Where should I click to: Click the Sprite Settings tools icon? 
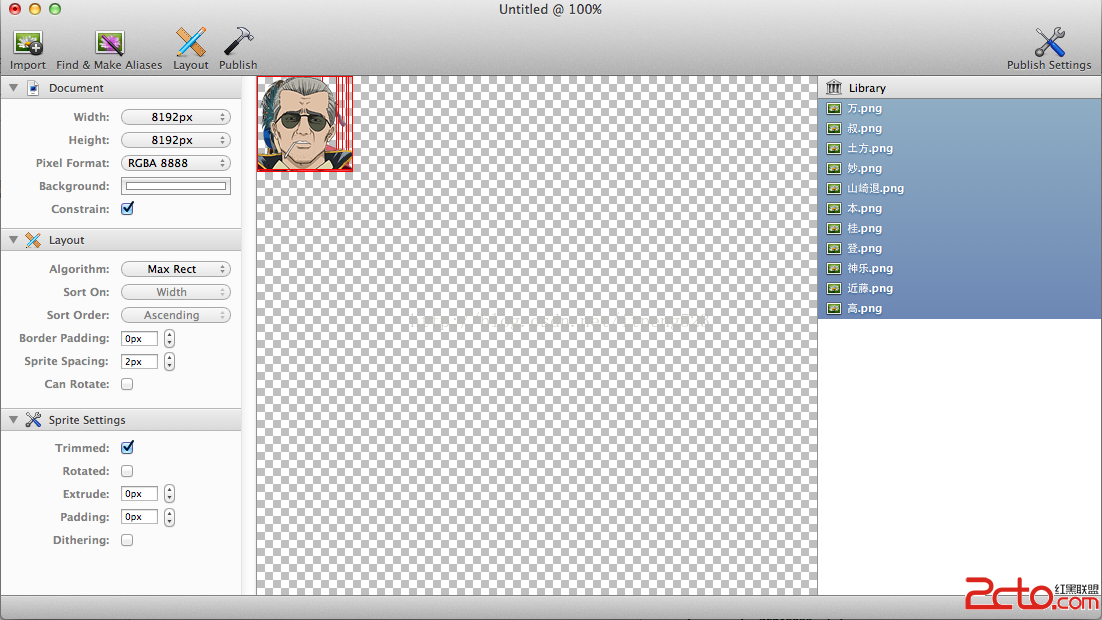[x=33, y=420]
